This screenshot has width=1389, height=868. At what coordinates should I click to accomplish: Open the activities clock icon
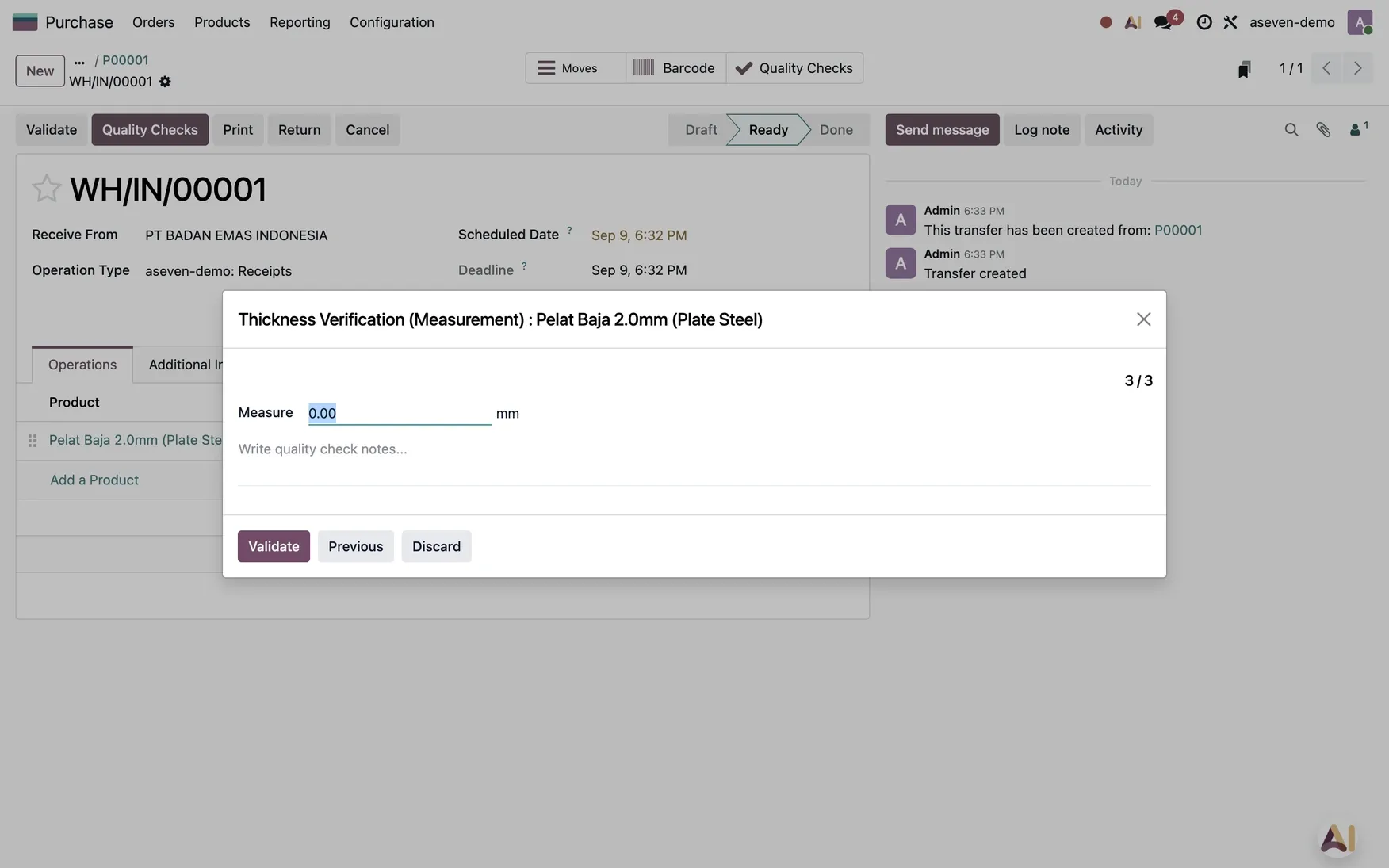[1203, 22]
